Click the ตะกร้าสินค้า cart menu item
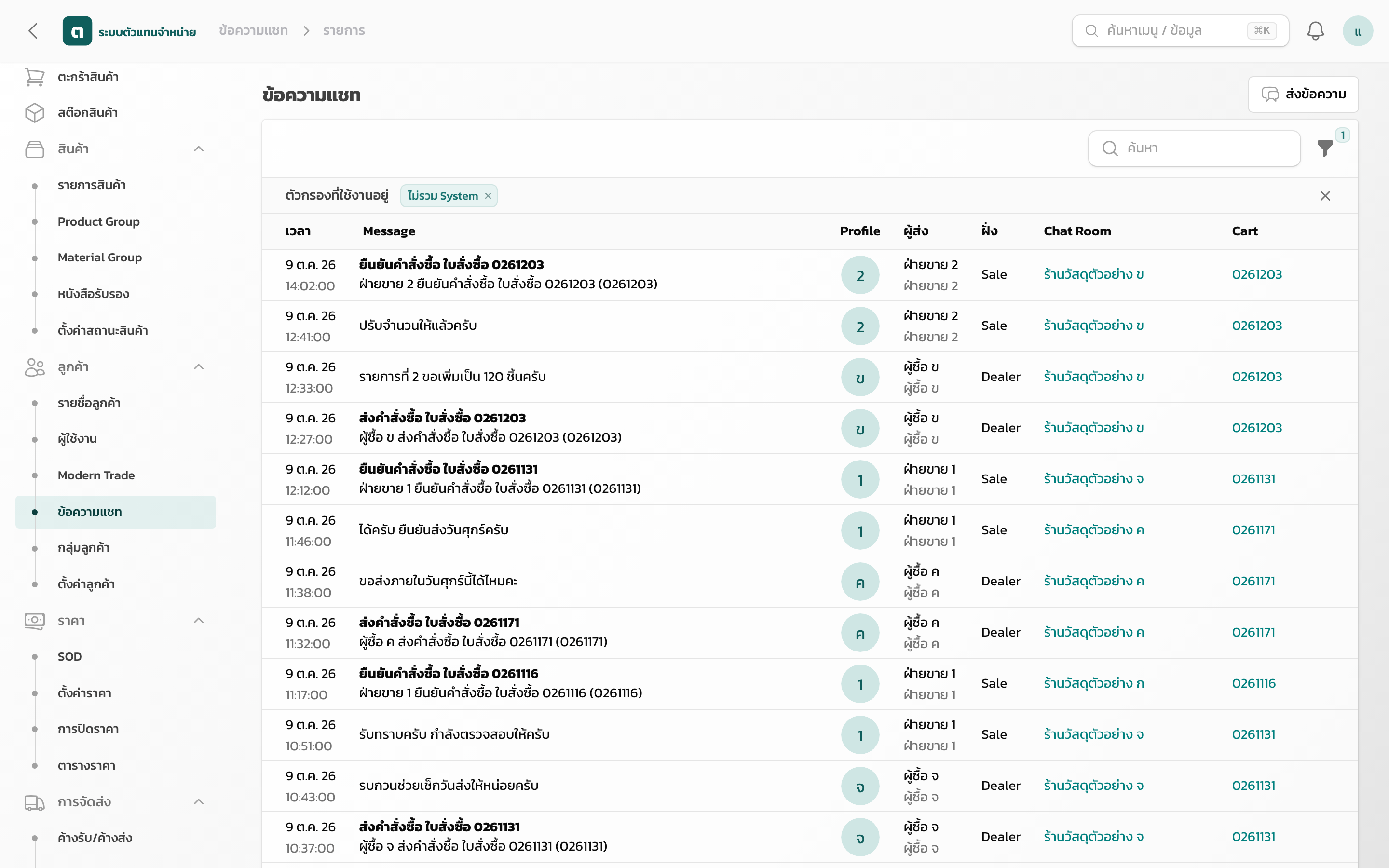Screen dimensions: 1389x868 tap(88, 77)
